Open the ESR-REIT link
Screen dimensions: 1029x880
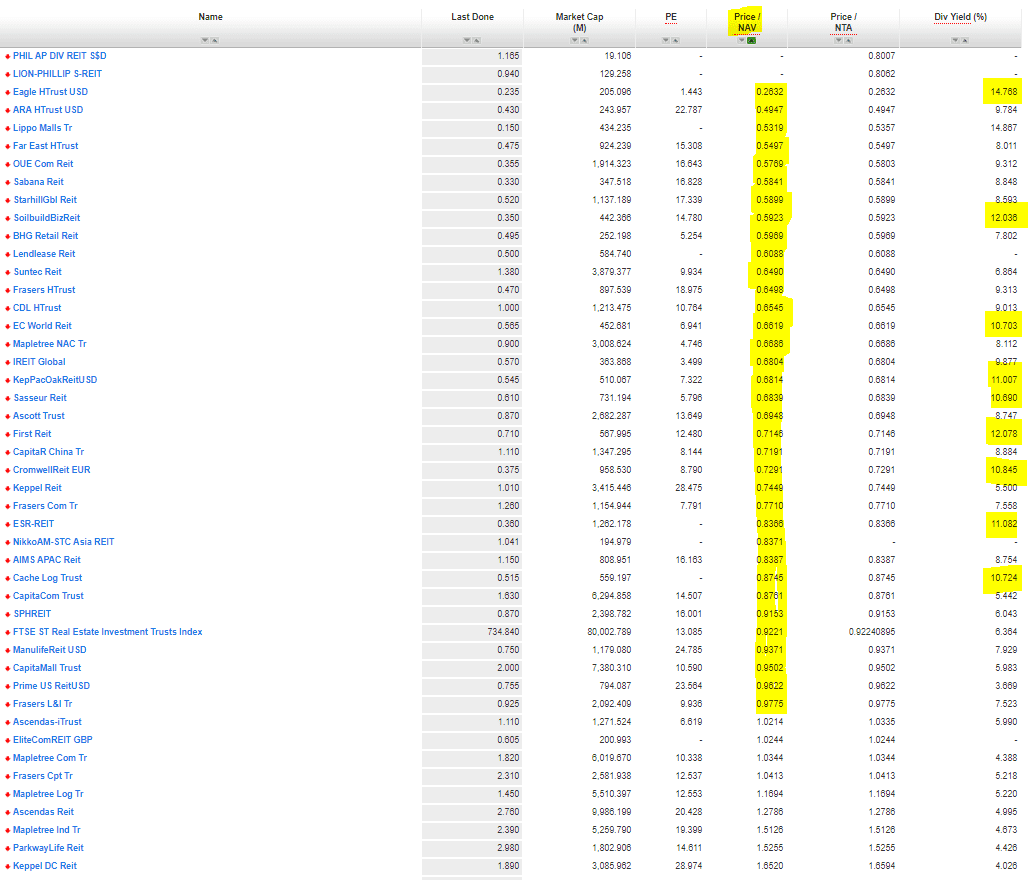click(33, 524)
